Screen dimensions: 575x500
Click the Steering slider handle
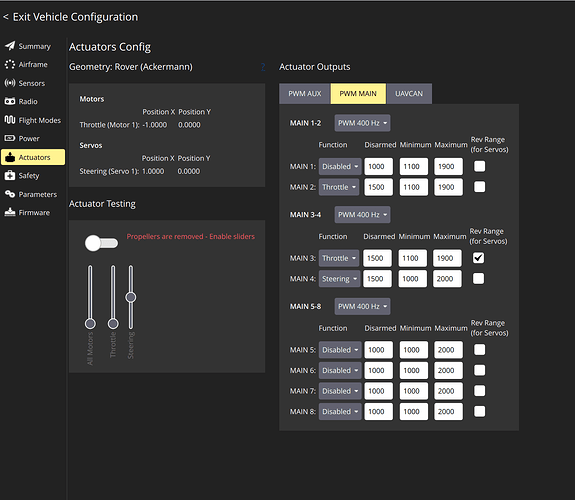coord(131,297)
